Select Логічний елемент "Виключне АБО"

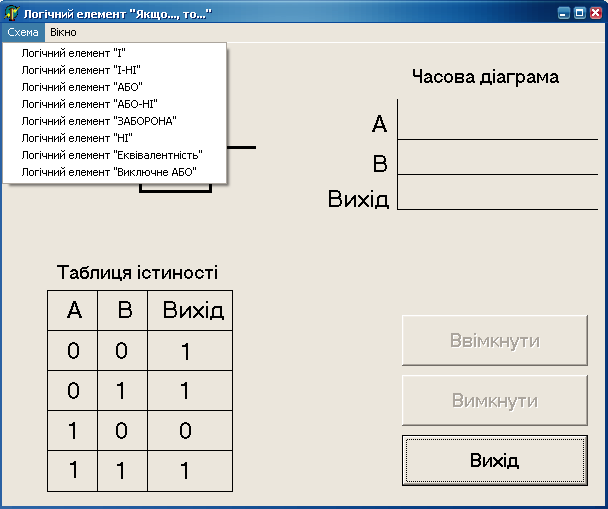click(x=114, y=172)
